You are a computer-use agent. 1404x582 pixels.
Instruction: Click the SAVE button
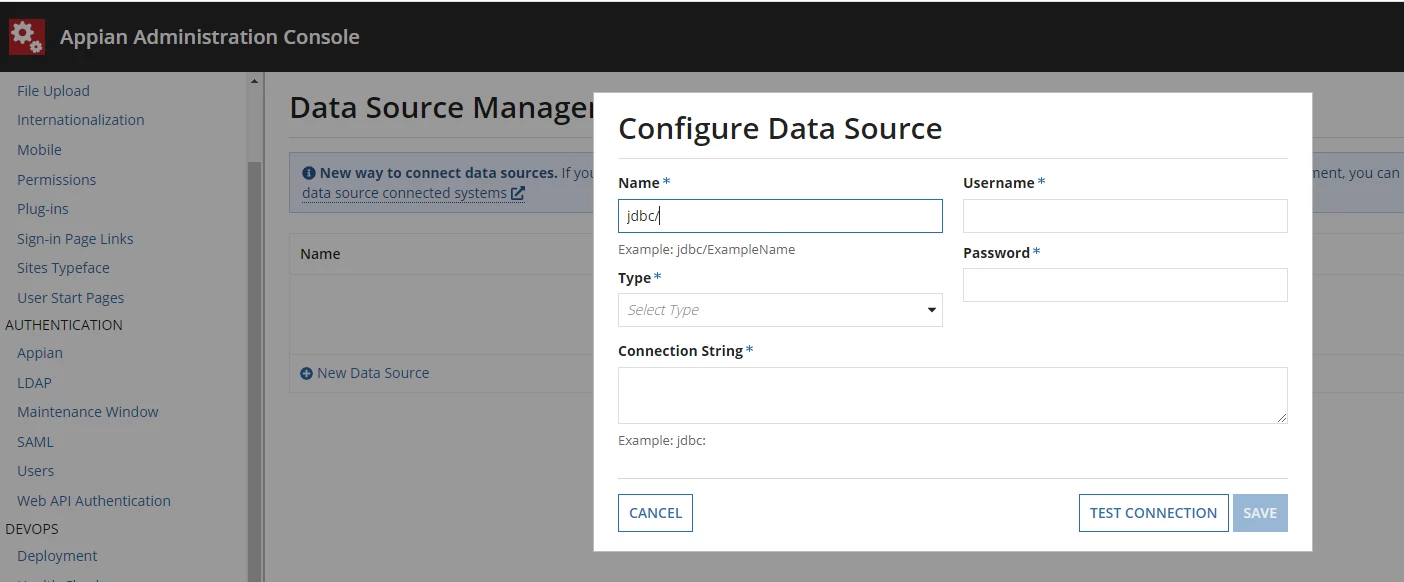(1260, 513)
